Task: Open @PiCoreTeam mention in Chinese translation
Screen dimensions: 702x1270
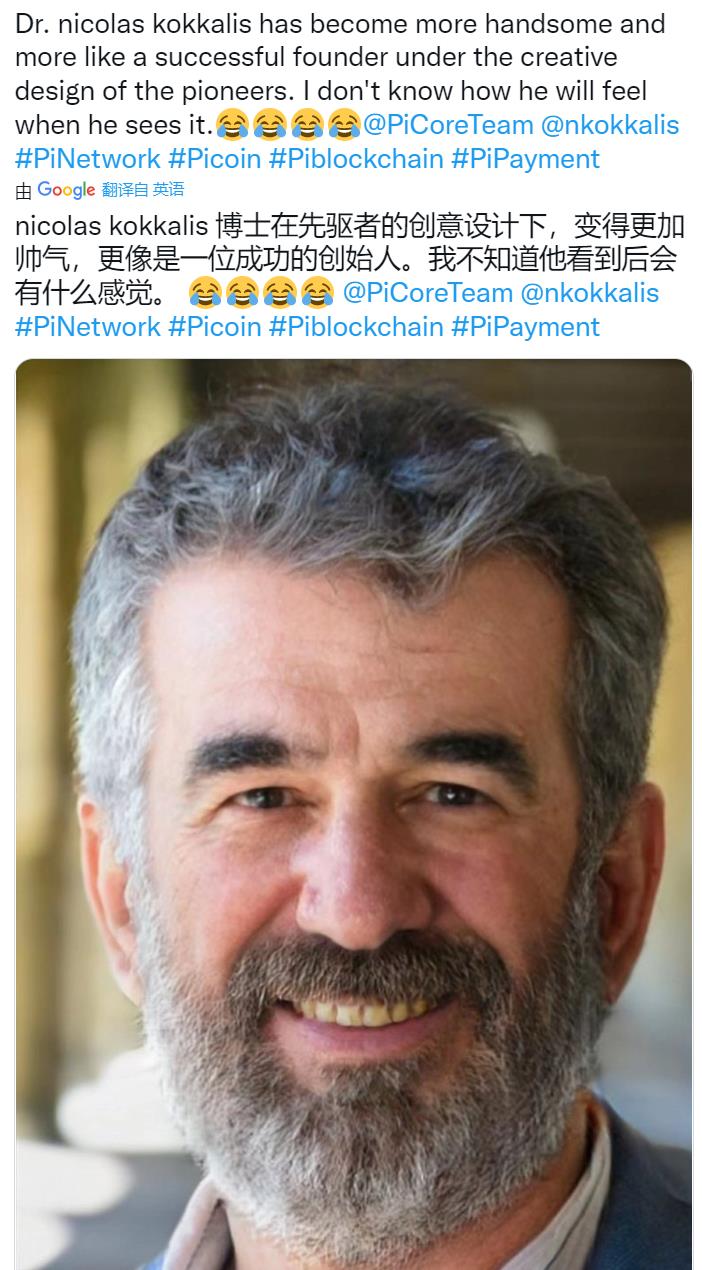Action: click(427, 293)
